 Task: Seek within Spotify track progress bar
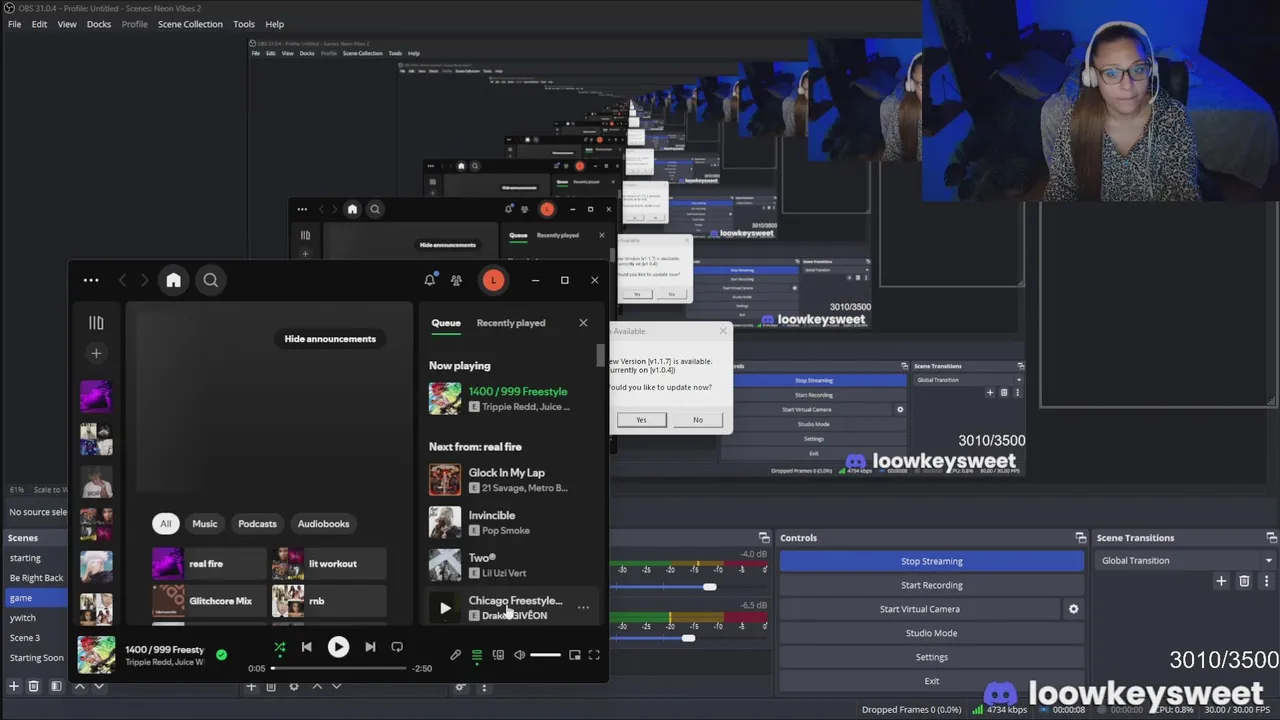point(339,668)
